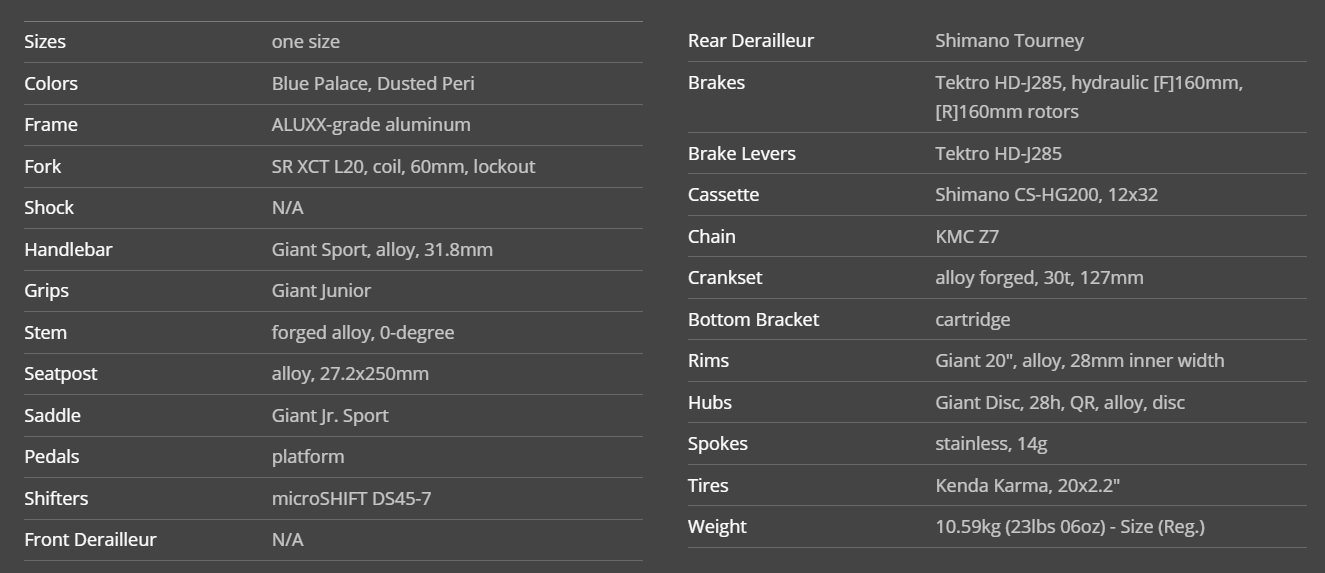Select the 'Giant 20", alloy, 28mm inner width' rims text
This screenshot has height=573, width=1325.
pos(1079,361)
